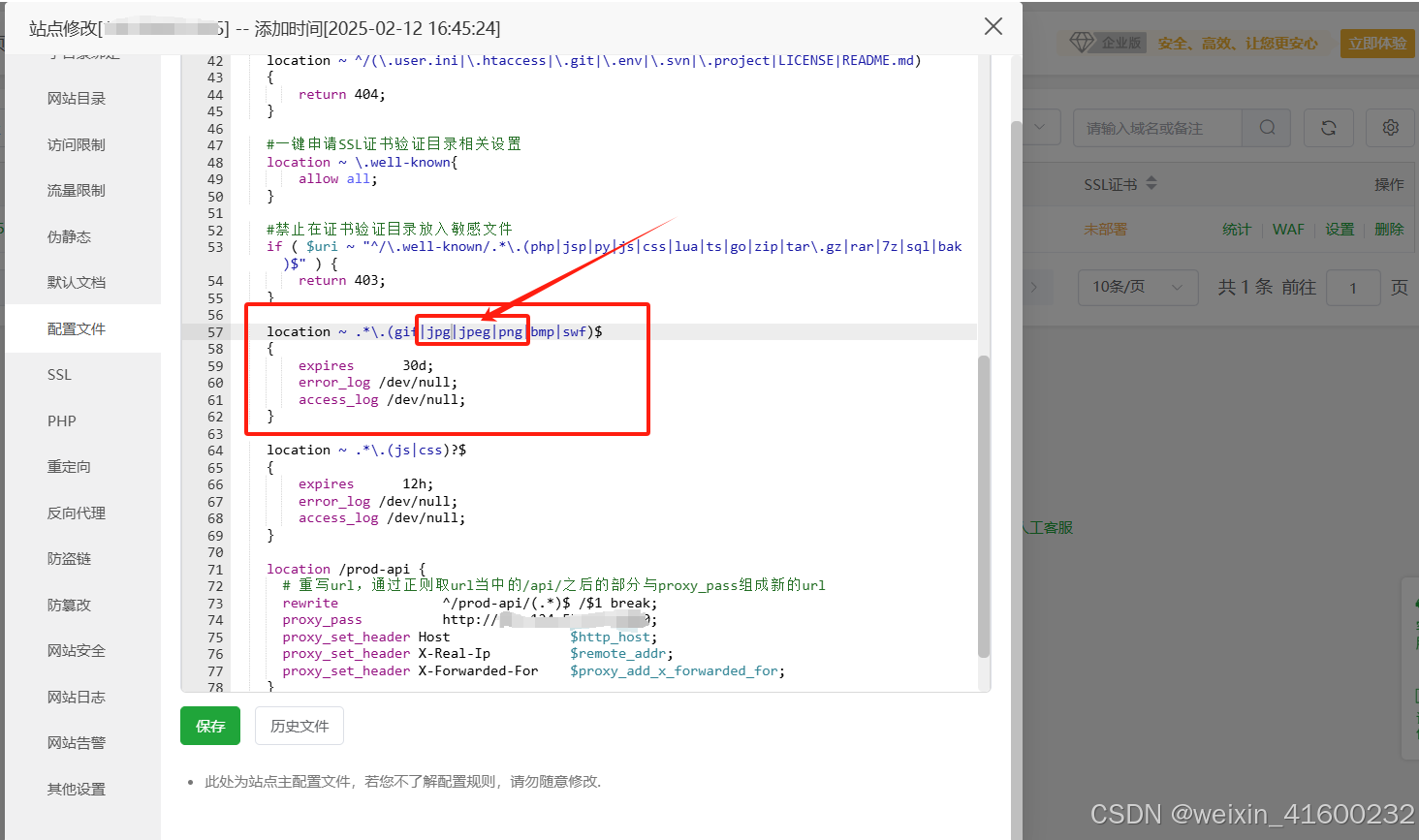Open the PHP section in sidebar
1419x840 pixels.
pos(61,420)
